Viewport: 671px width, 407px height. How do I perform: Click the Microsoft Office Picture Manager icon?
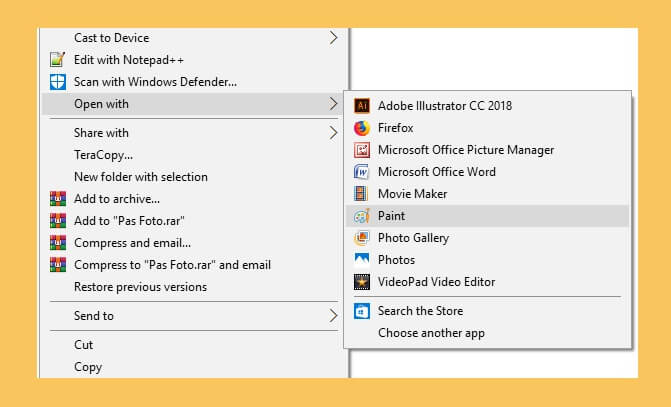[362, 150]
